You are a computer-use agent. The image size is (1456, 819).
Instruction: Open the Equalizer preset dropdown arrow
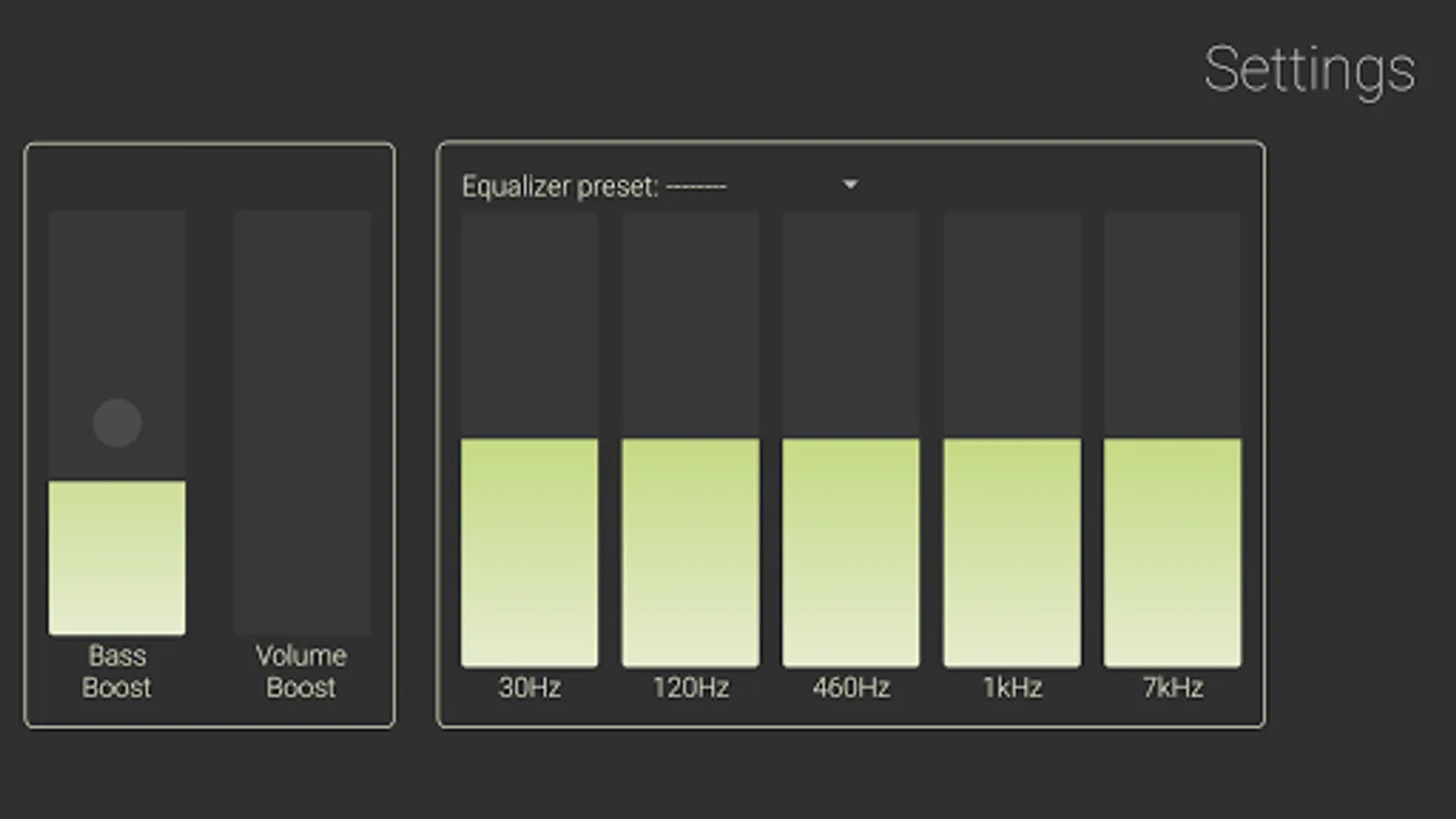(850, 185)
